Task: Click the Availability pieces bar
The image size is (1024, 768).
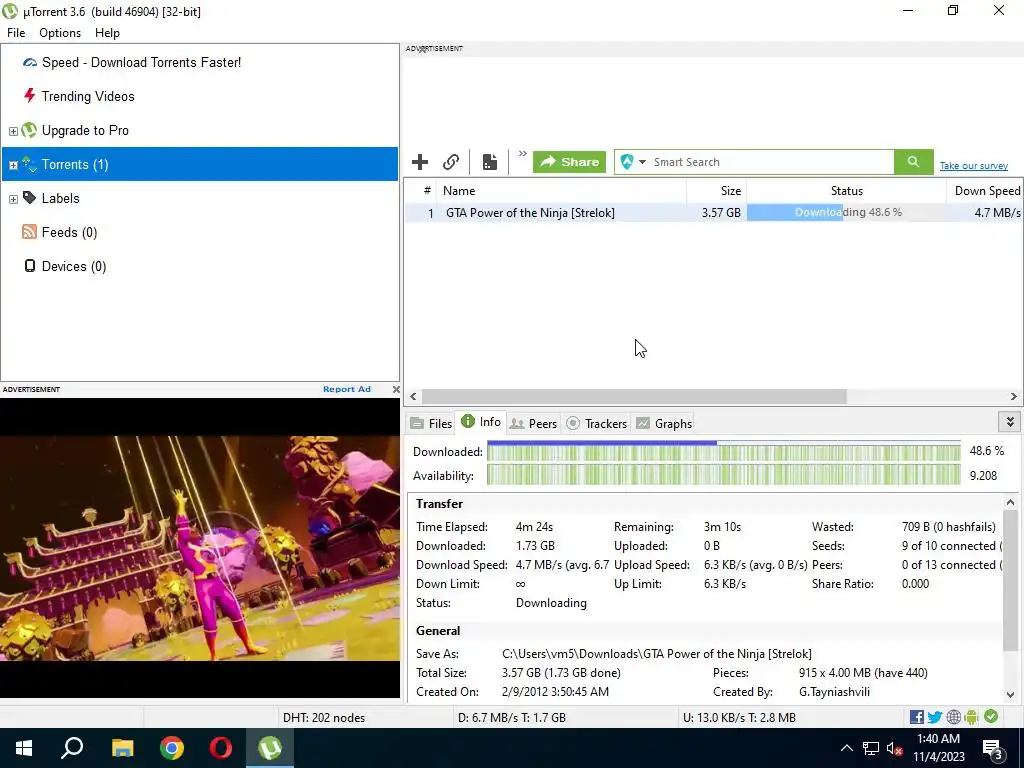Action: (724, 475)
